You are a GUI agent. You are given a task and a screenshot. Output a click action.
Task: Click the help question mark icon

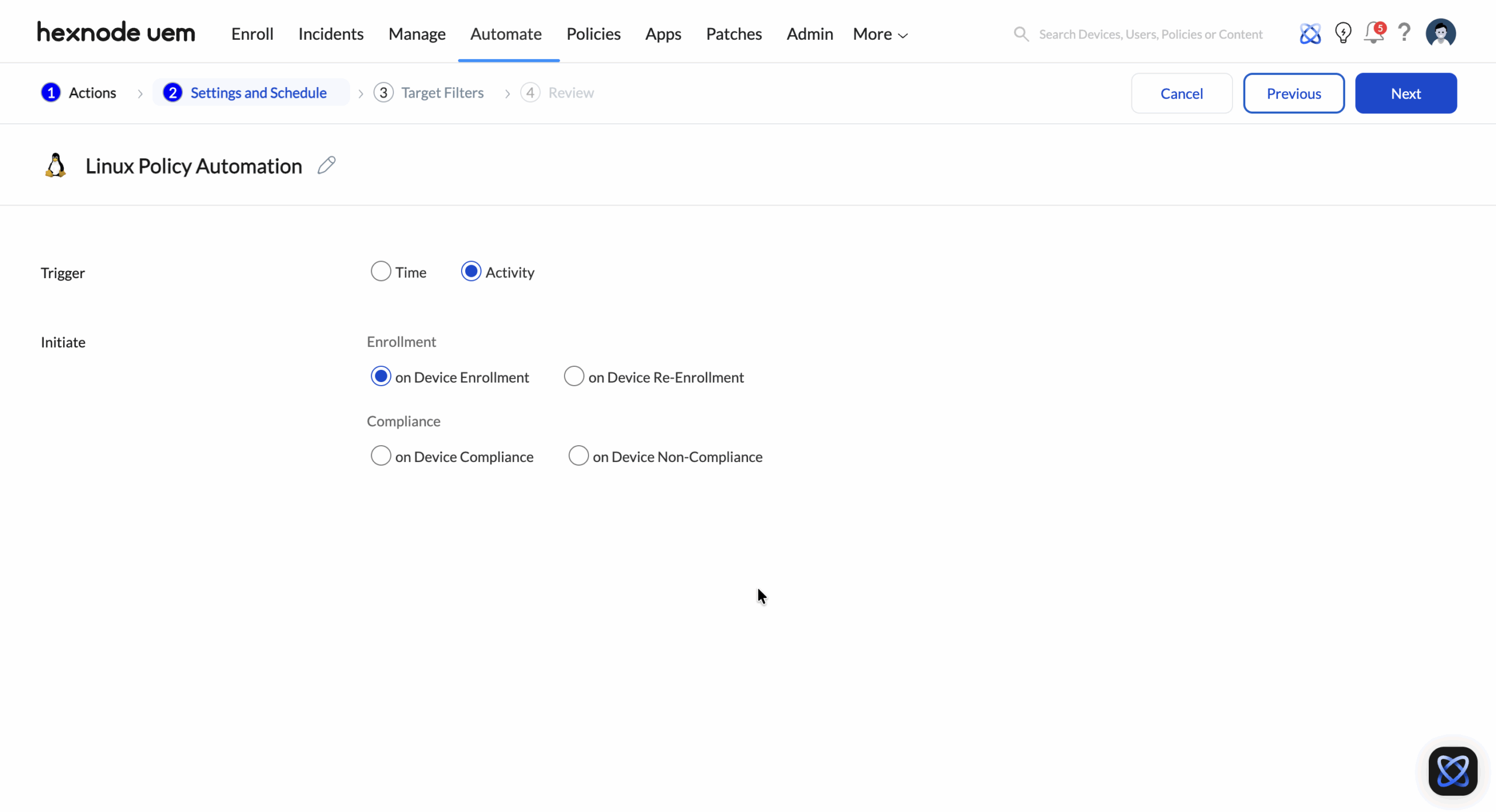[1404, 33]
